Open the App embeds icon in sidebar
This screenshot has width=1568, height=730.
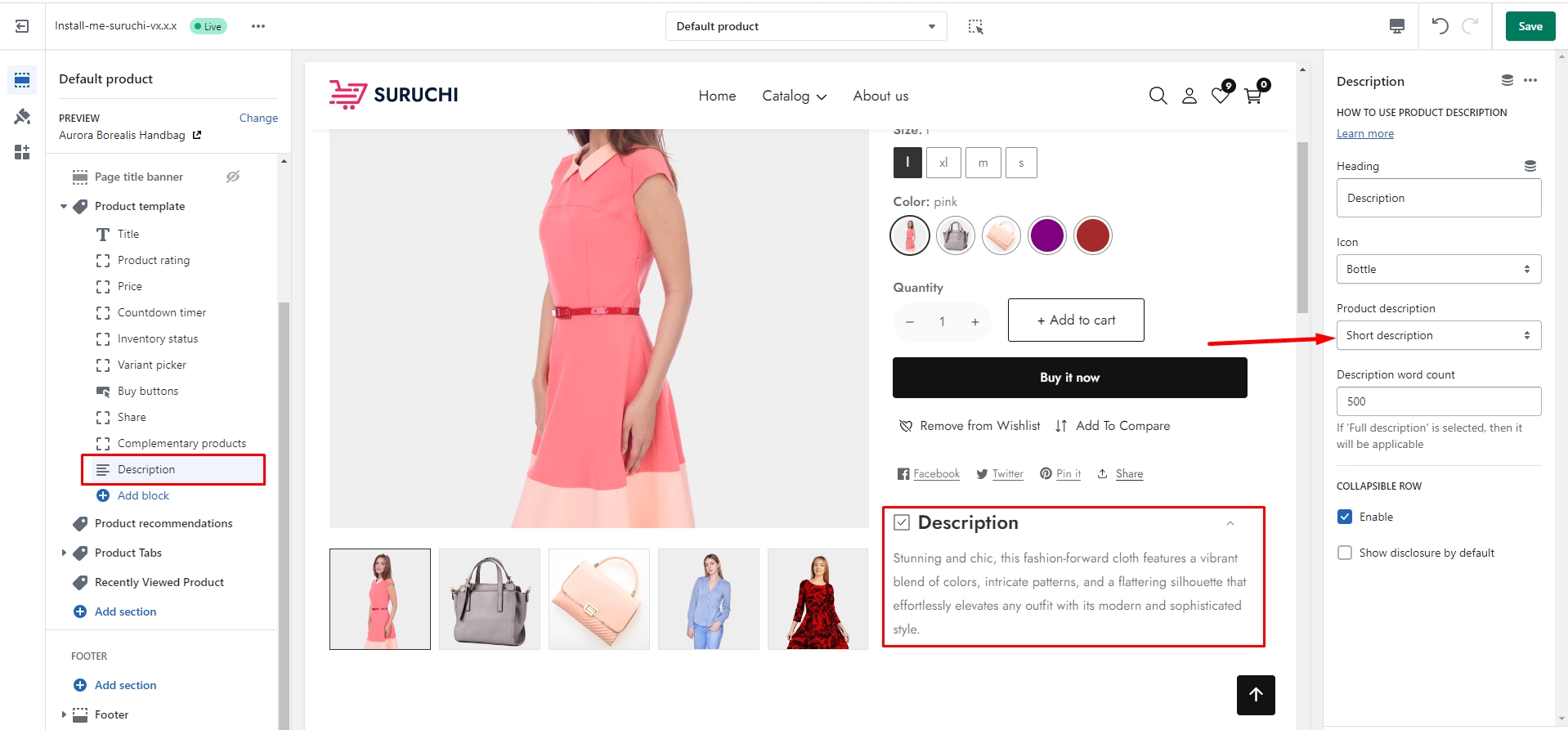pos(22,152)
